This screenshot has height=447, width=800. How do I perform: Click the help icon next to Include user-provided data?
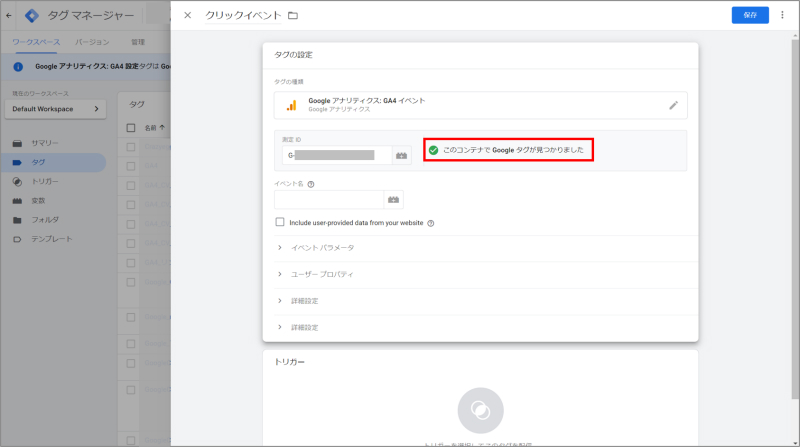[x=431, y=223]
